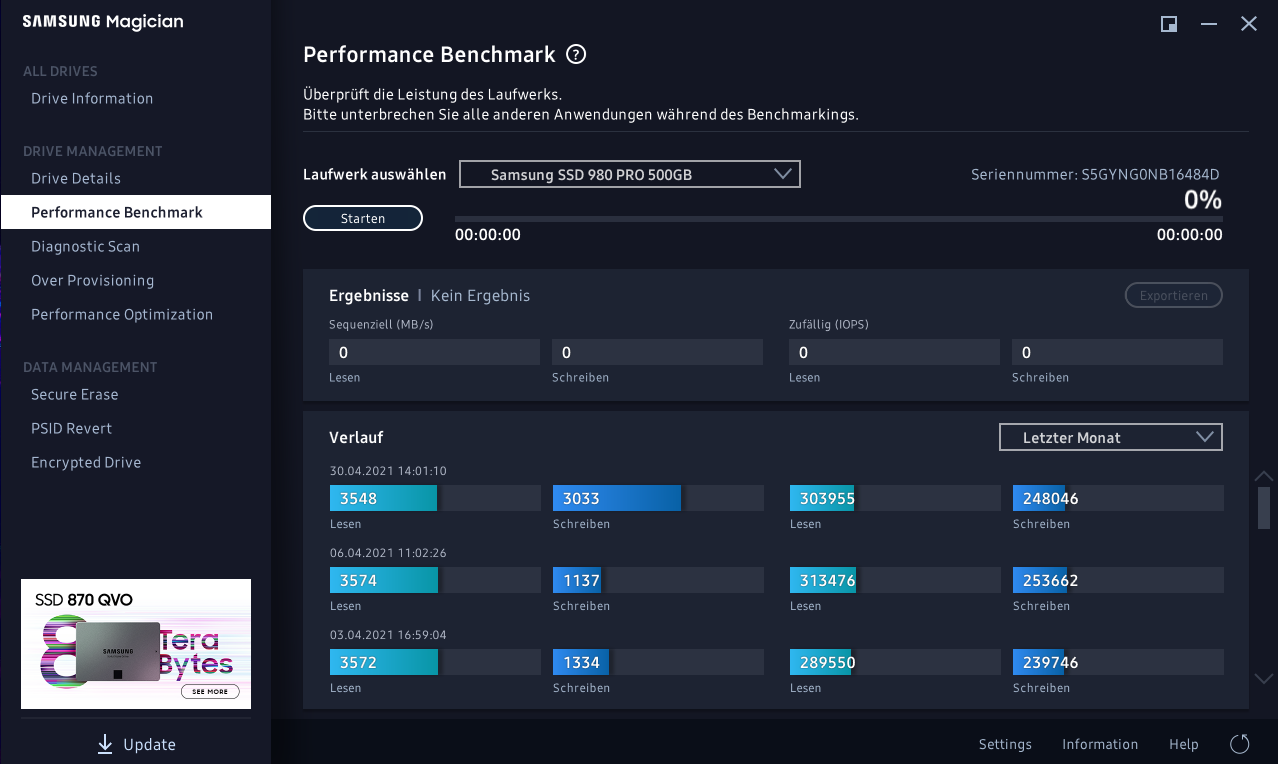Click the refresh icon in bottom bar
Screen dimensions: 1278x764
1240,744
